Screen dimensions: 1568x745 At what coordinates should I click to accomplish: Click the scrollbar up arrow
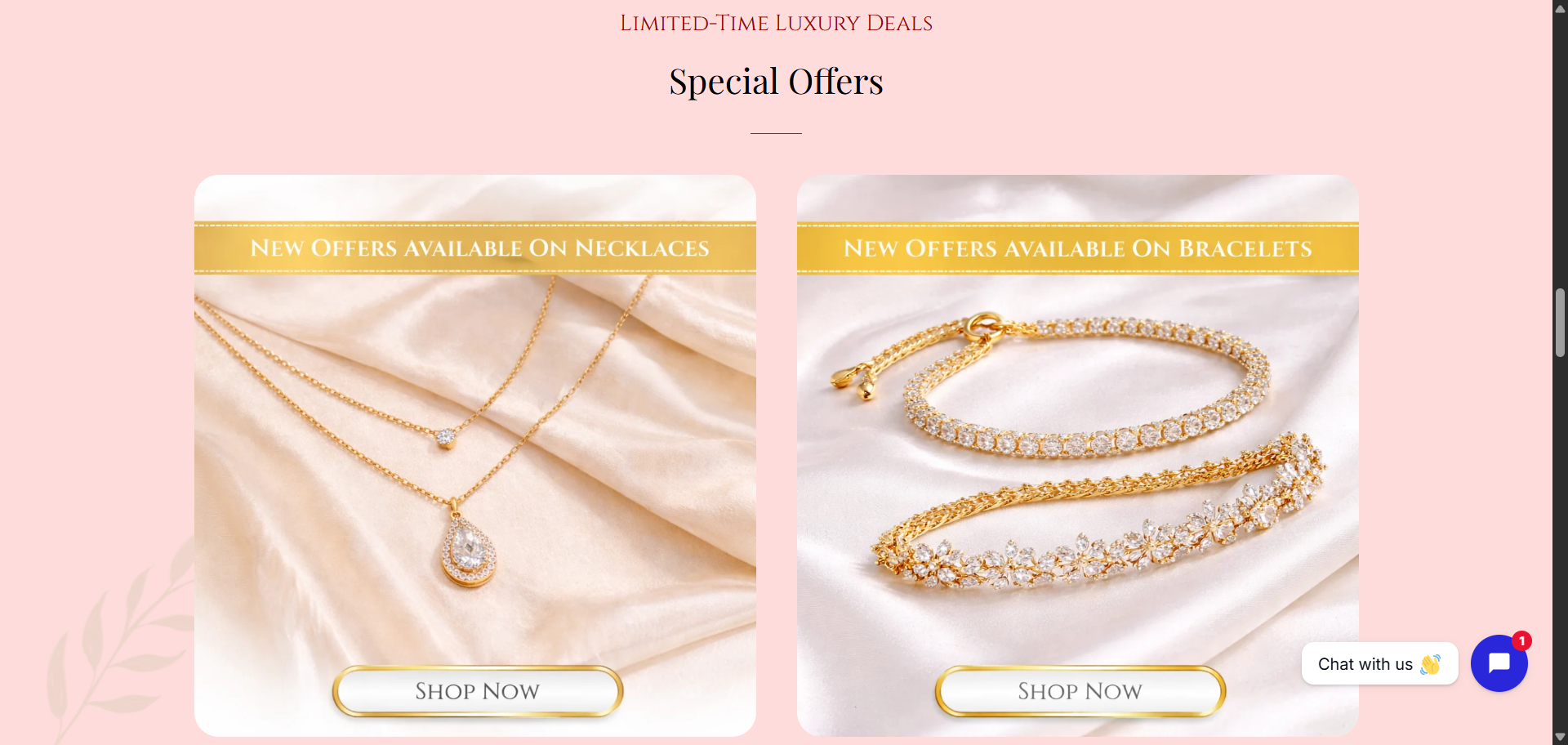pos(1560,8)
